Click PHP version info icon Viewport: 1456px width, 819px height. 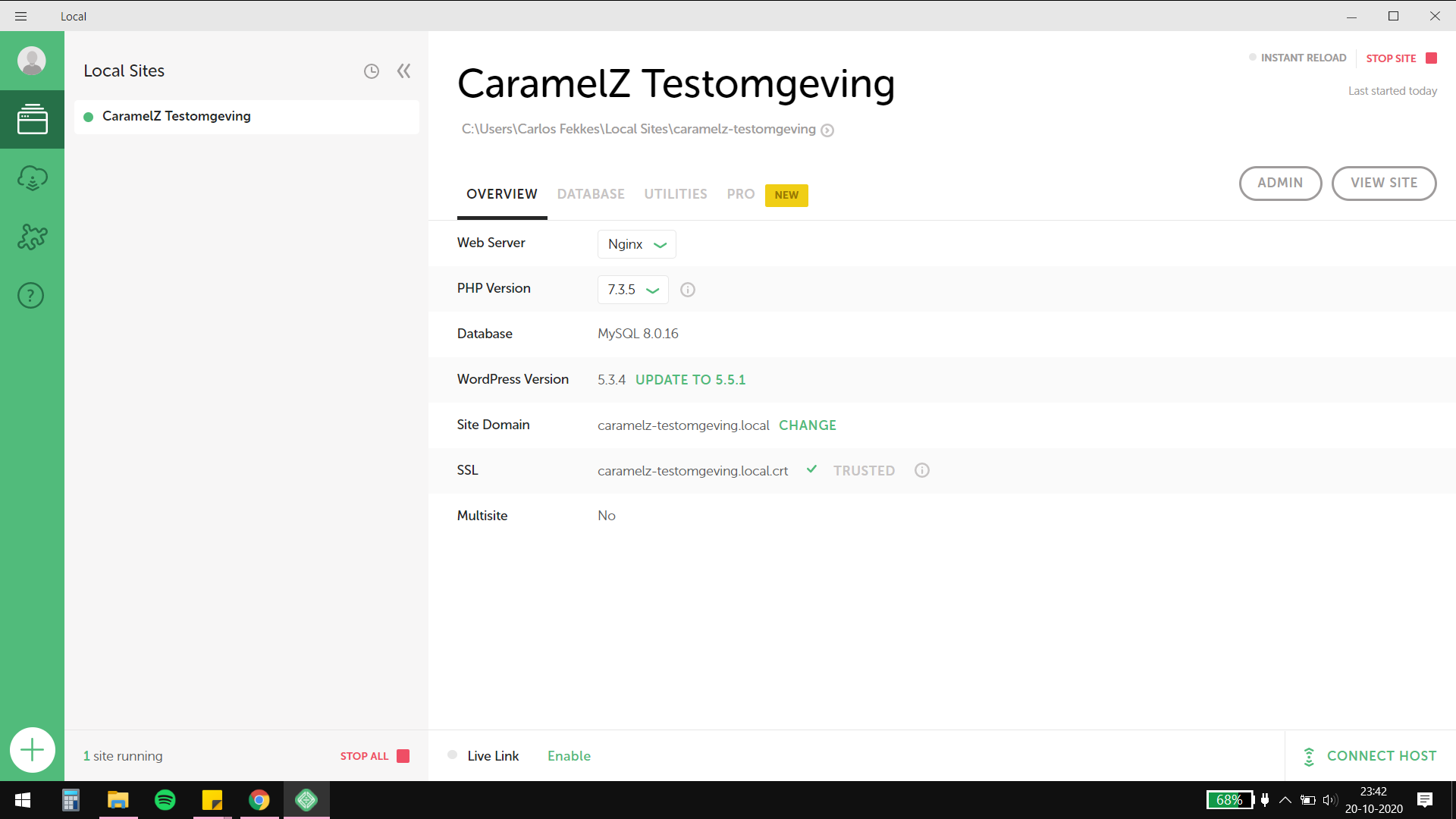click(688, 290)
